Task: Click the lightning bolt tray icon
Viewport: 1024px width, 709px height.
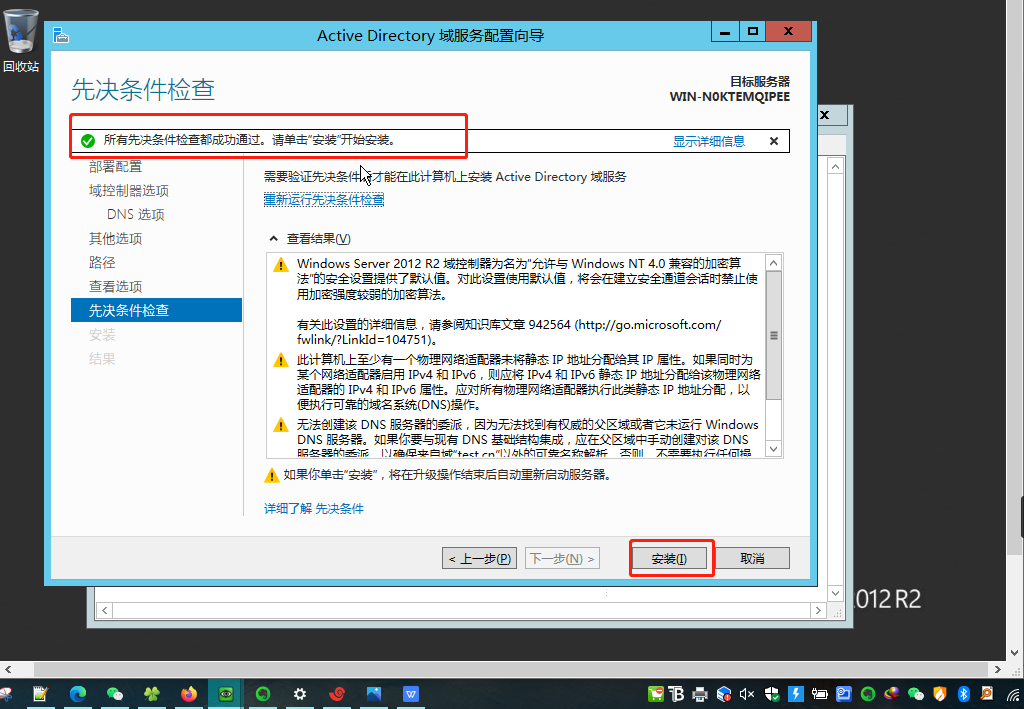Action: pyautogui.click(x=795, y=694)
